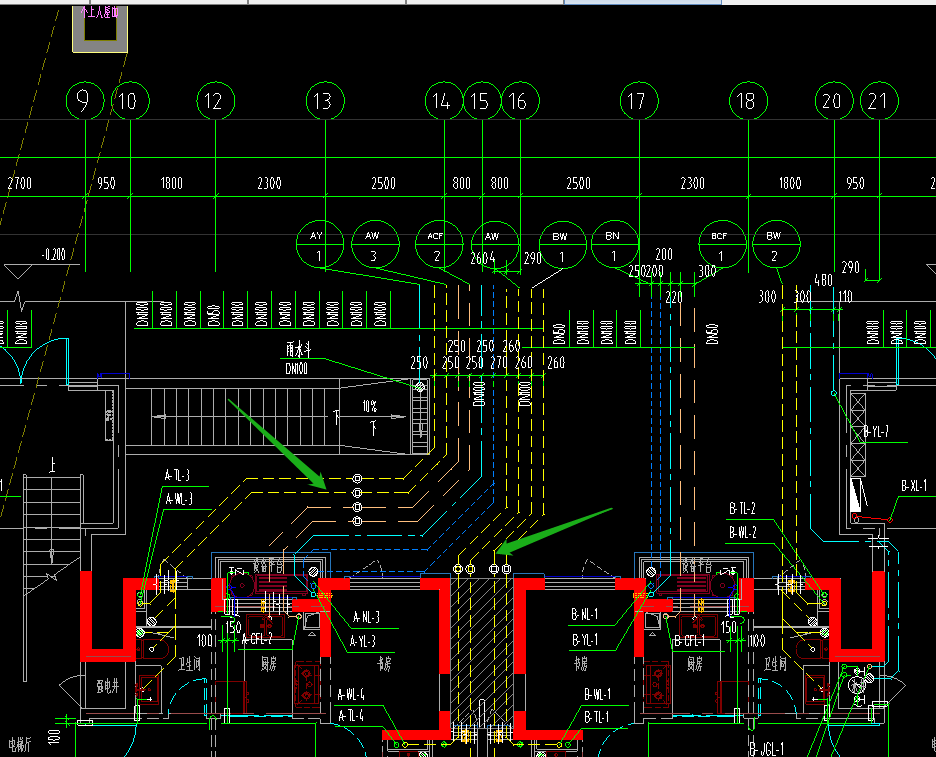Viewport: 936px width, 757px height.
Task: Pick grid axis bubble 13
Action: point(325,101)
